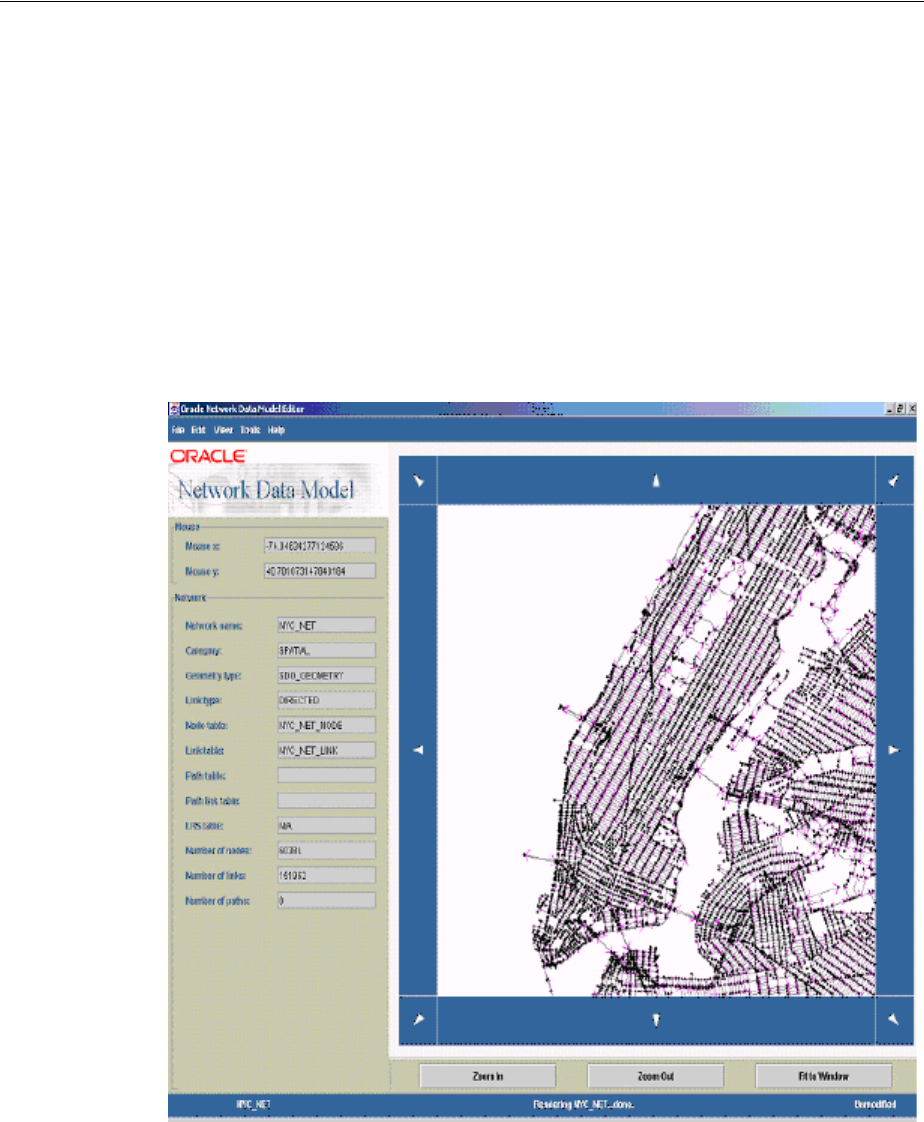Click the Unmodified status bar text
The height and width of the screenshot is (1122, 924).
[875, 1105]
